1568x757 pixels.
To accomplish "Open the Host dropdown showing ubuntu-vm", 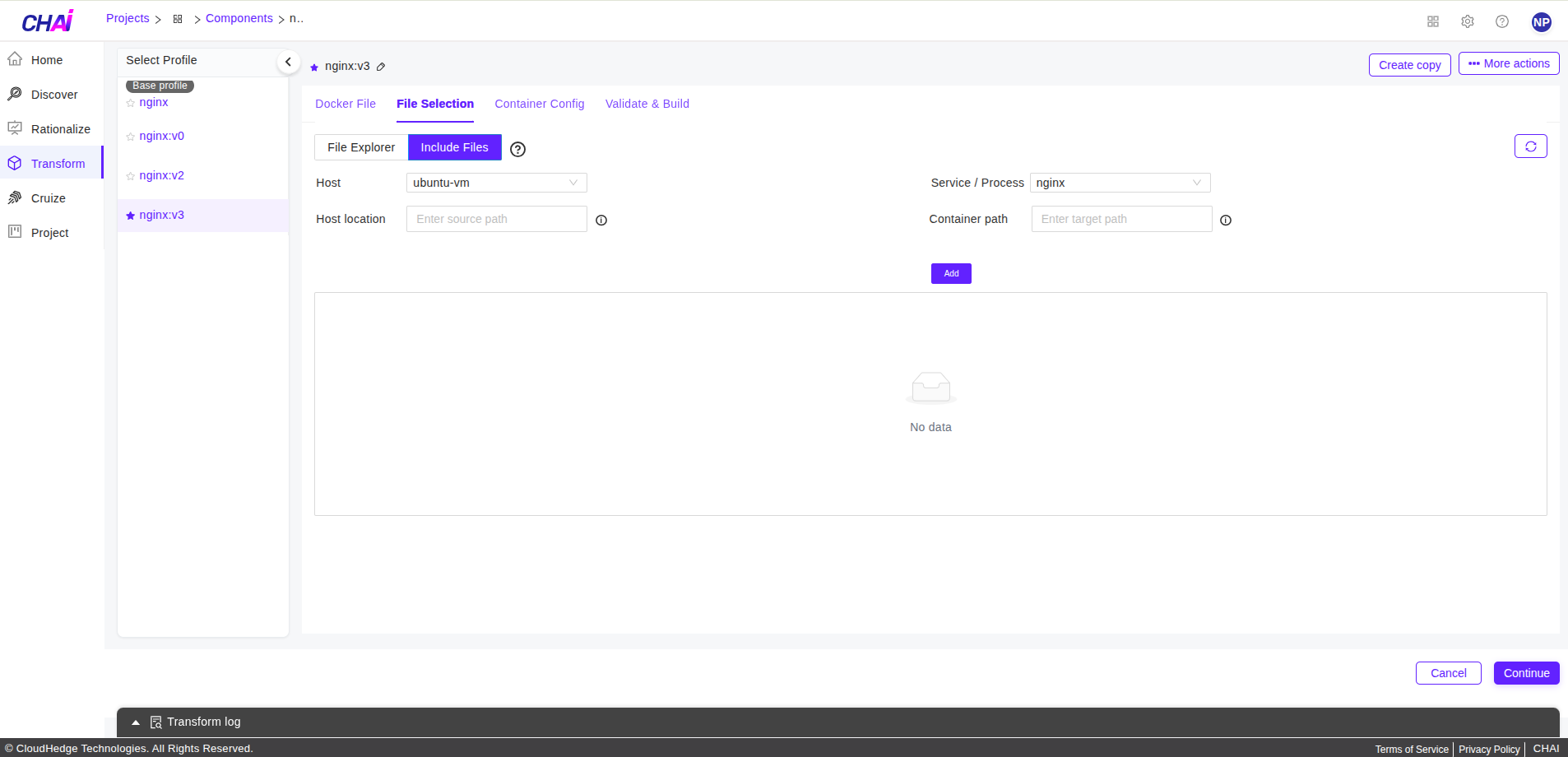I will pos(497,183).
